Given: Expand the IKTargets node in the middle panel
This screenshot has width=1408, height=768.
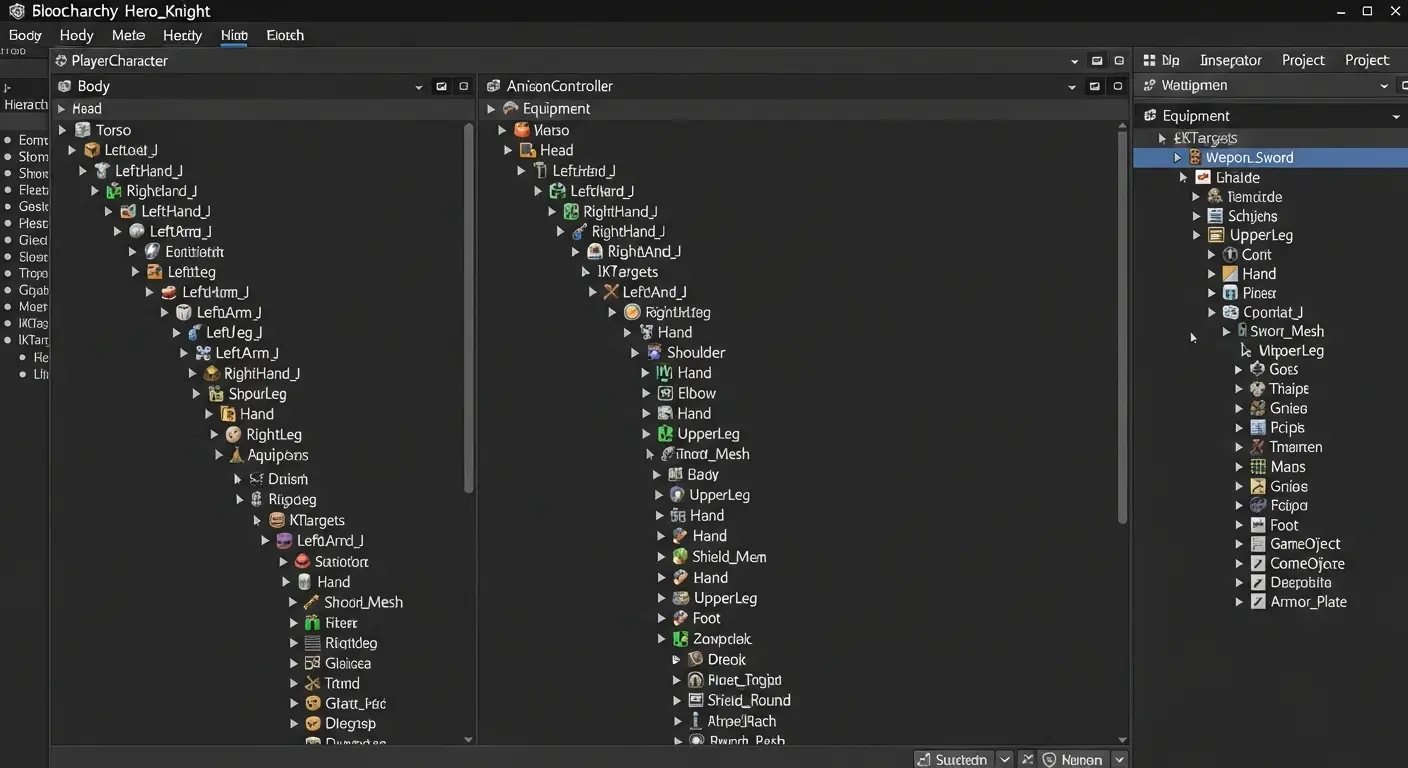Looking at the screenshot, I should click(585, 271).
